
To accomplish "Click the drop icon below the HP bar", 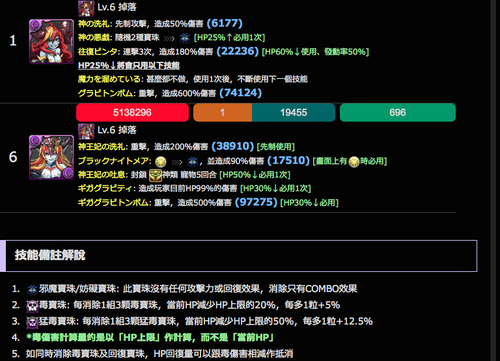I will coord(86,131).
